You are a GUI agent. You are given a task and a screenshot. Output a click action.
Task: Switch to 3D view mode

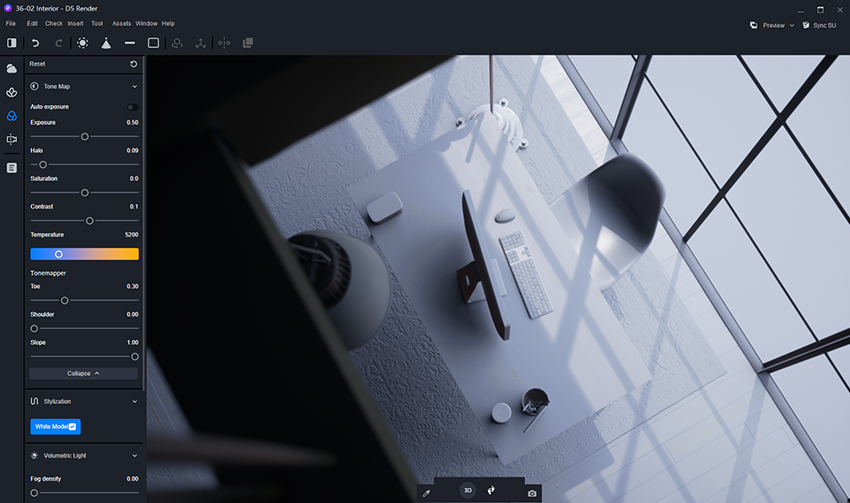pyautogui.click(x=467, y=491)
